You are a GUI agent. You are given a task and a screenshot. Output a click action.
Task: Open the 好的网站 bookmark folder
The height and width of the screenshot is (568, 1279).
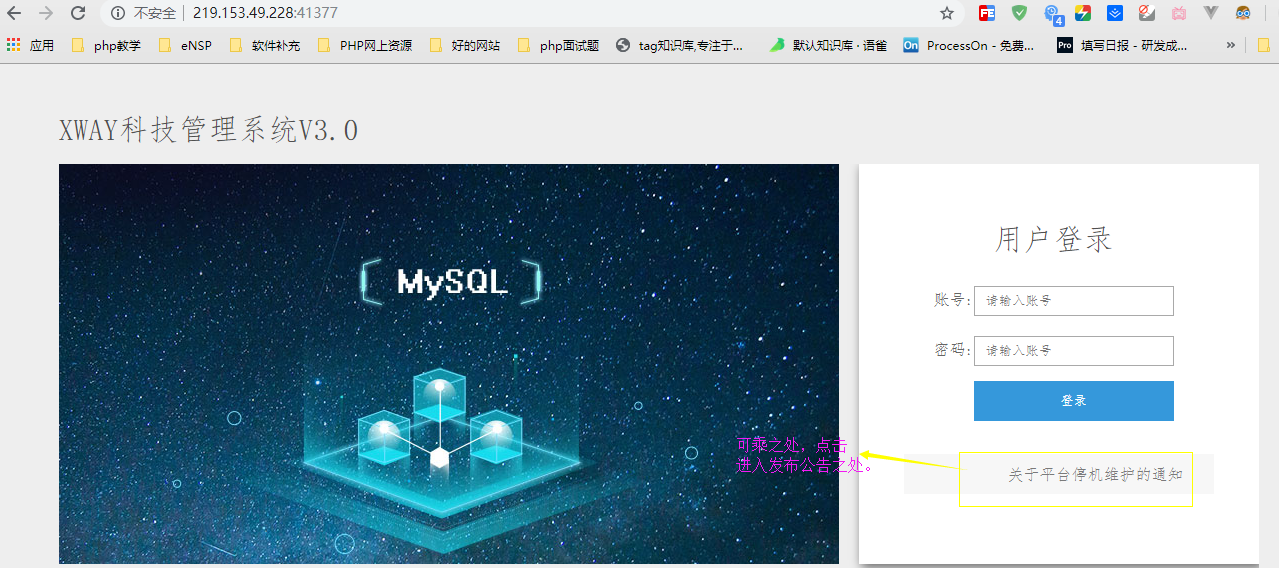click(464, 45)
